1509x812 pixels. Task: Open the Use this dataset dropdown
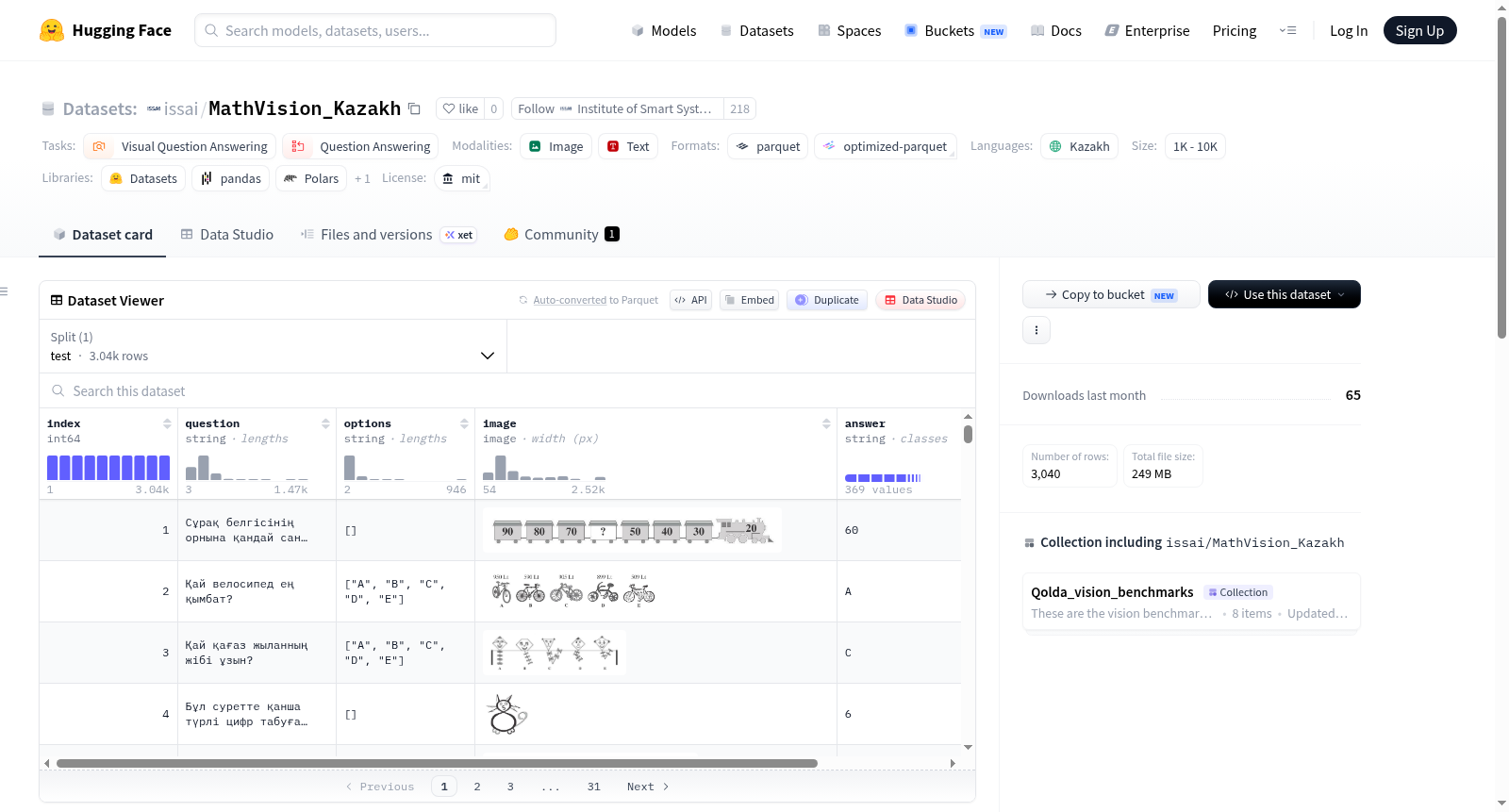[x=1285, y=294]
